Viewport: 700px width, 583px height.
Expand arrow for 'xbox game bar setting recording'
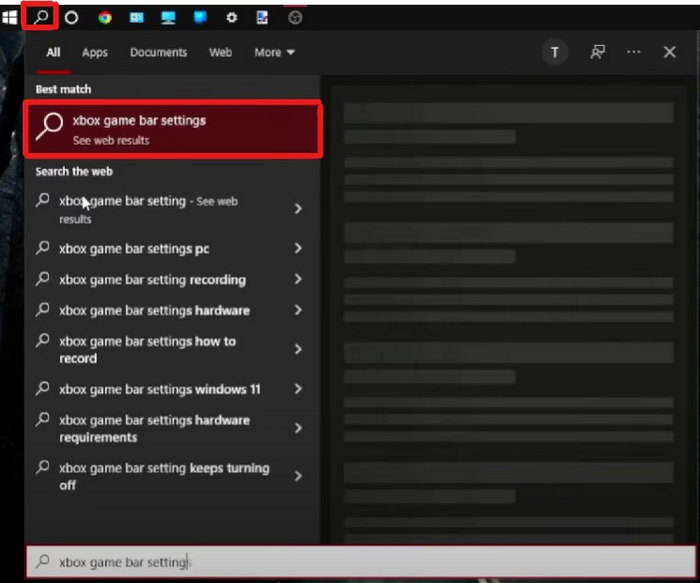298,280
